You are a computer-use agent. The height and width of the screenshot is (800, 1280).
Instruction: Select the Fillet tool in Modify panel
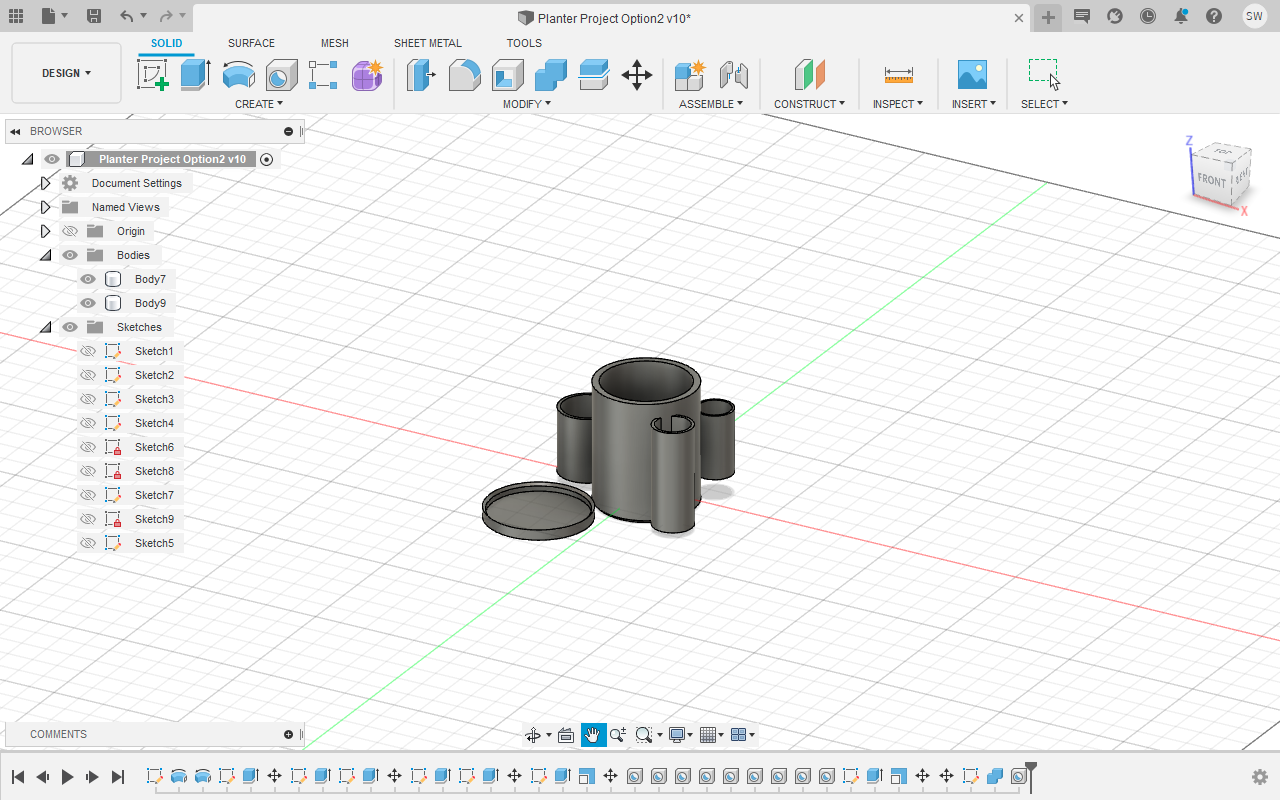[x=464, y=75]
